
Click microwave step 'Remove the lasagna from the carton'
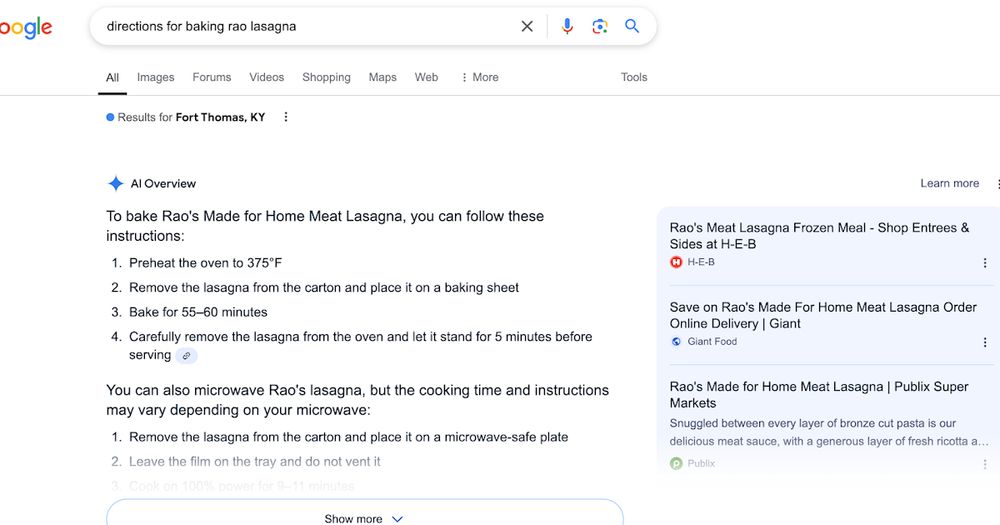point(348,437)
